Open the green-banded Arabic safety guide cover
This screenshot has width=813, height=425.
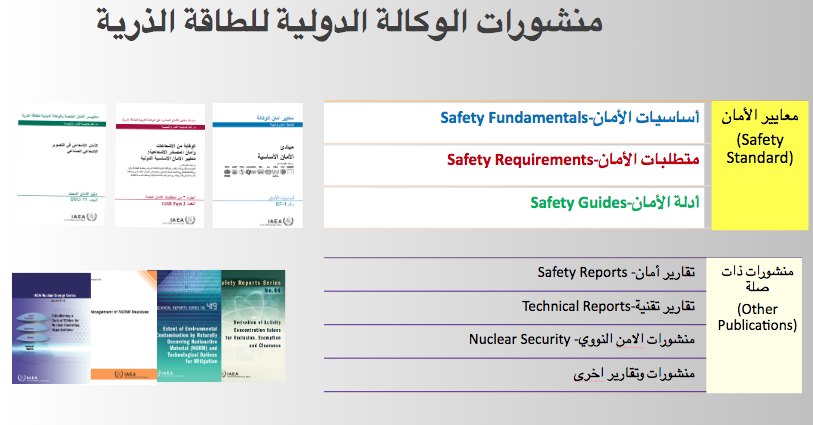pyautogui.click(x=61, y=164)
